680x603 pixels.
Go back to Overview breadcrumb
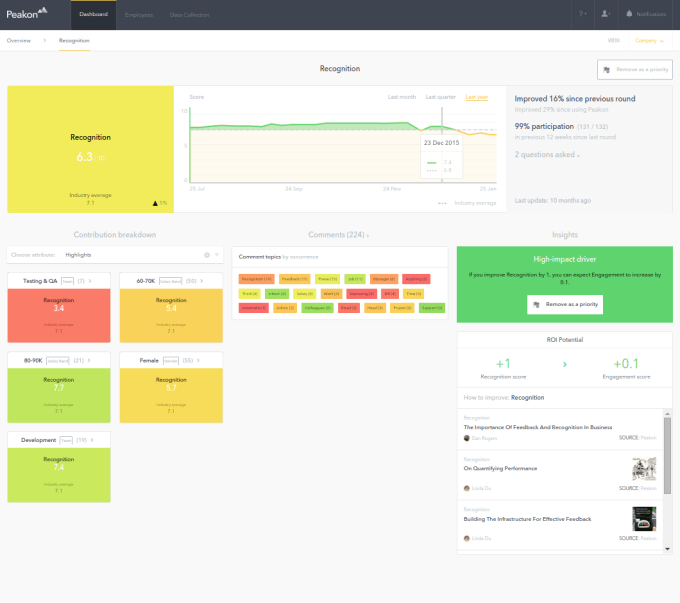(19, 40)
